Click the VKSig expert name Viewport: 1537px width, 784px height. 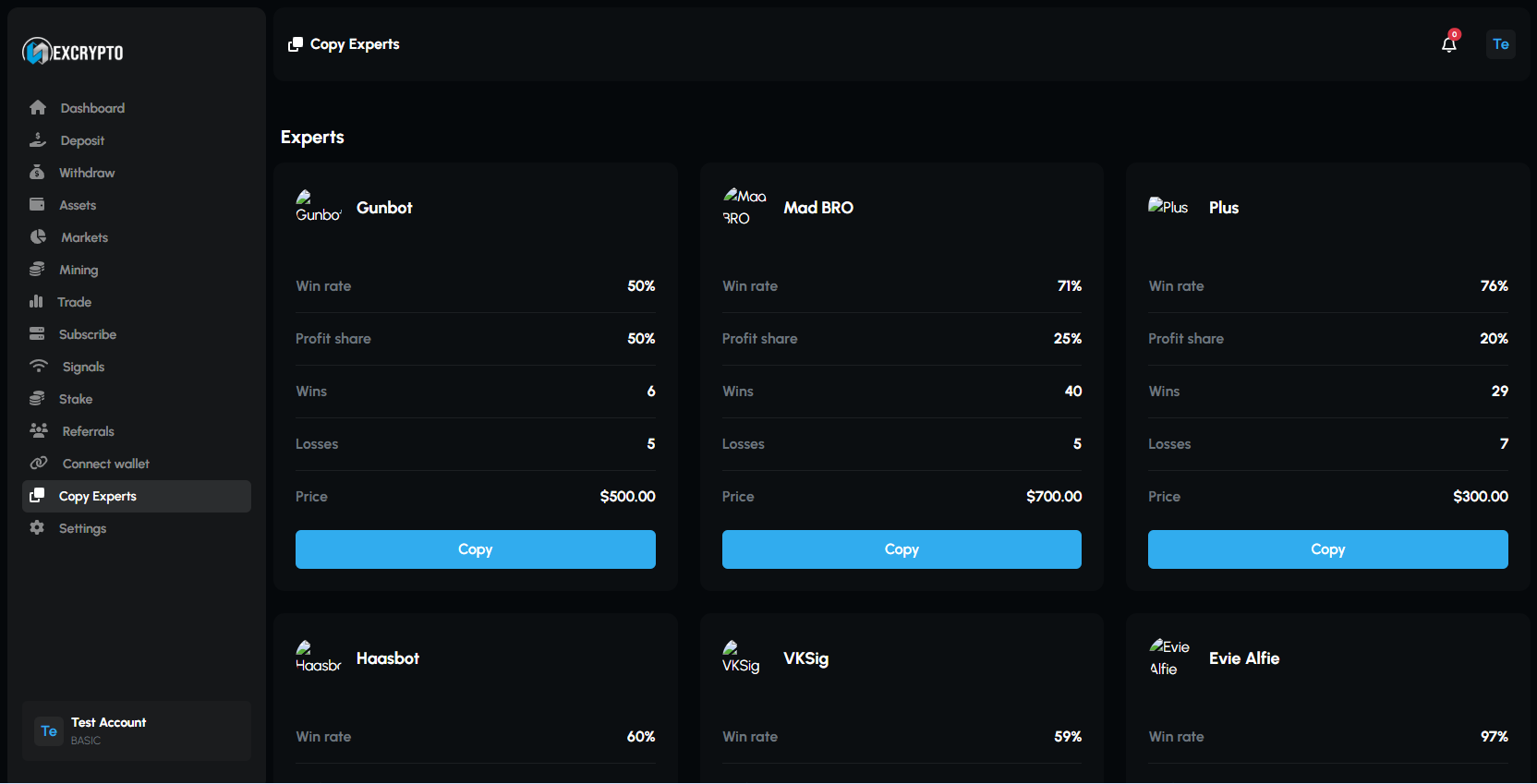(x=806, y=658)
